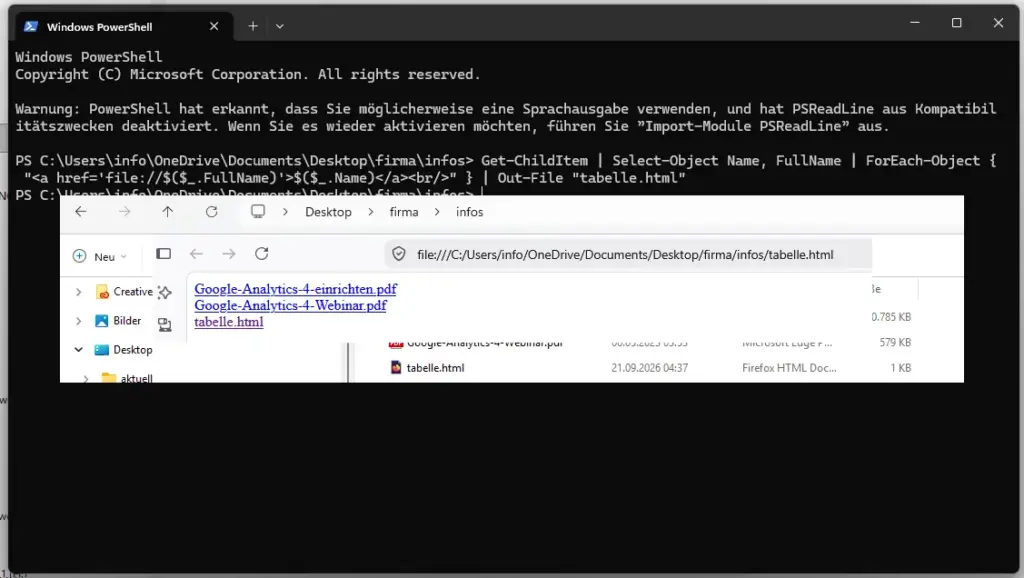Select the Creative folder in navigation pane
This screenshot has width=1024, height=578.
tap(124, 292)
